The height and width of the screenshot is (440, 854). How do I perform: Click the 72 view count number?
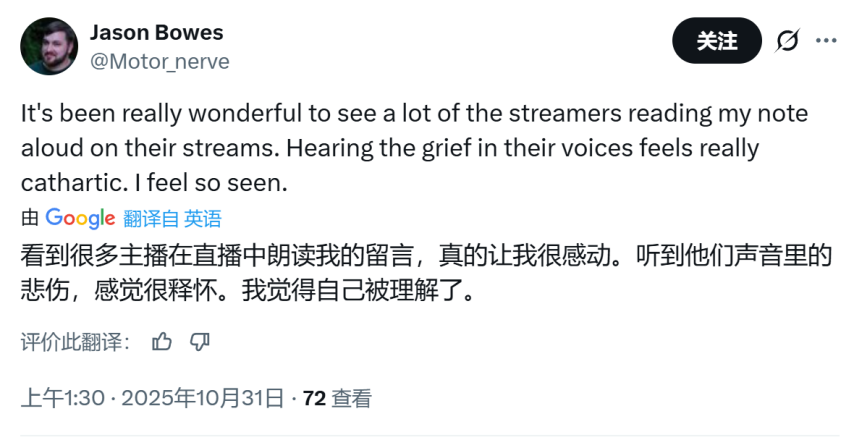(x=314, y=398)
